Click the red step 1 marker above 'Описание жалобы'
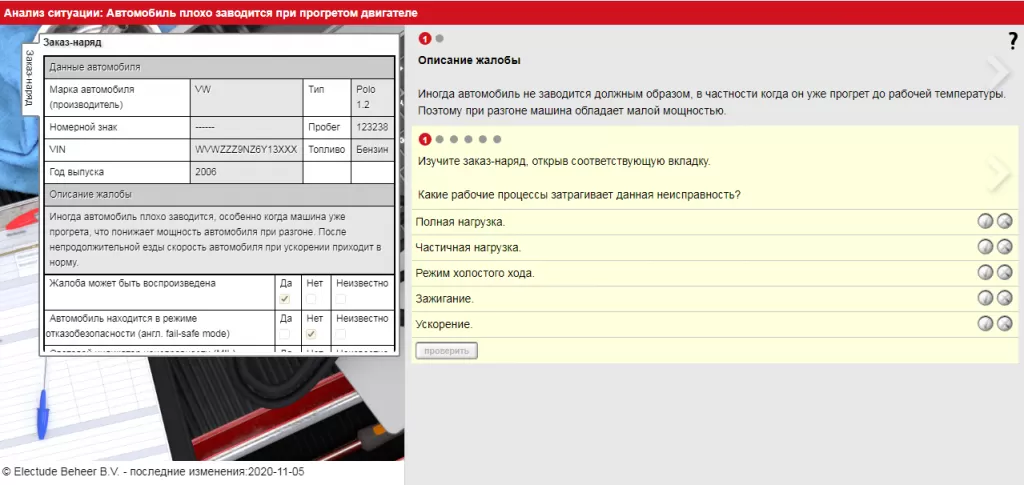 pyautogui.click(x=425, y=39)
